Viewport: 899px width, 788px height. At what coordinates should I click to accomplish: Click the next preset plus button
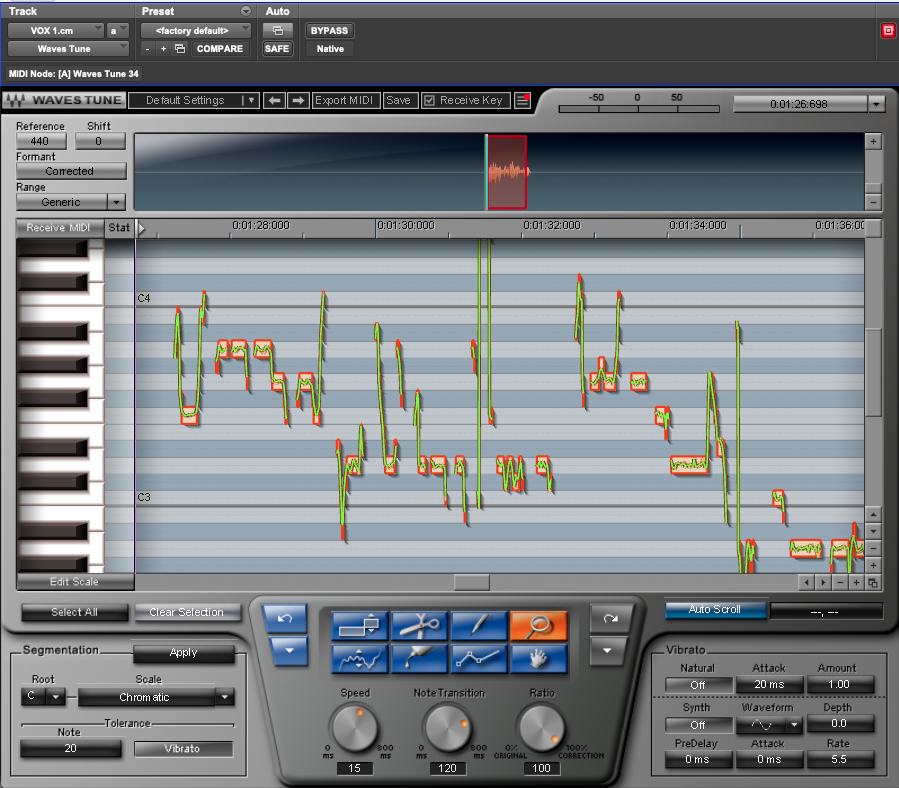(163, 49)
